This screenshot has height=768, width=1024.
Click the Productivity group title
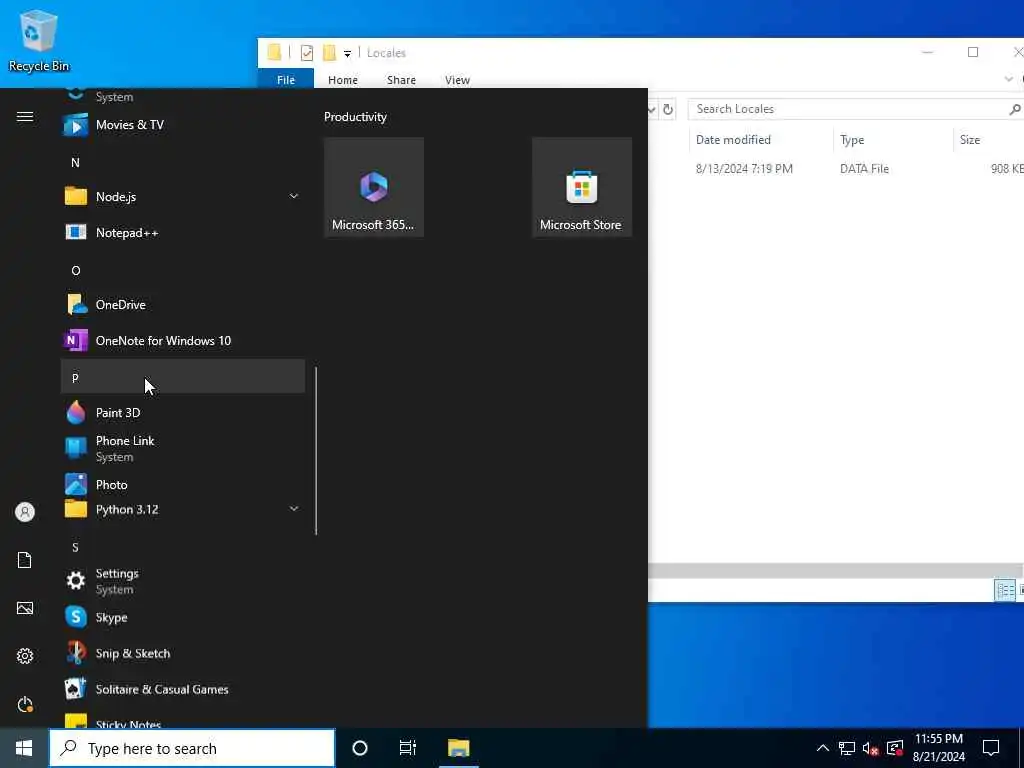[355, 117]
